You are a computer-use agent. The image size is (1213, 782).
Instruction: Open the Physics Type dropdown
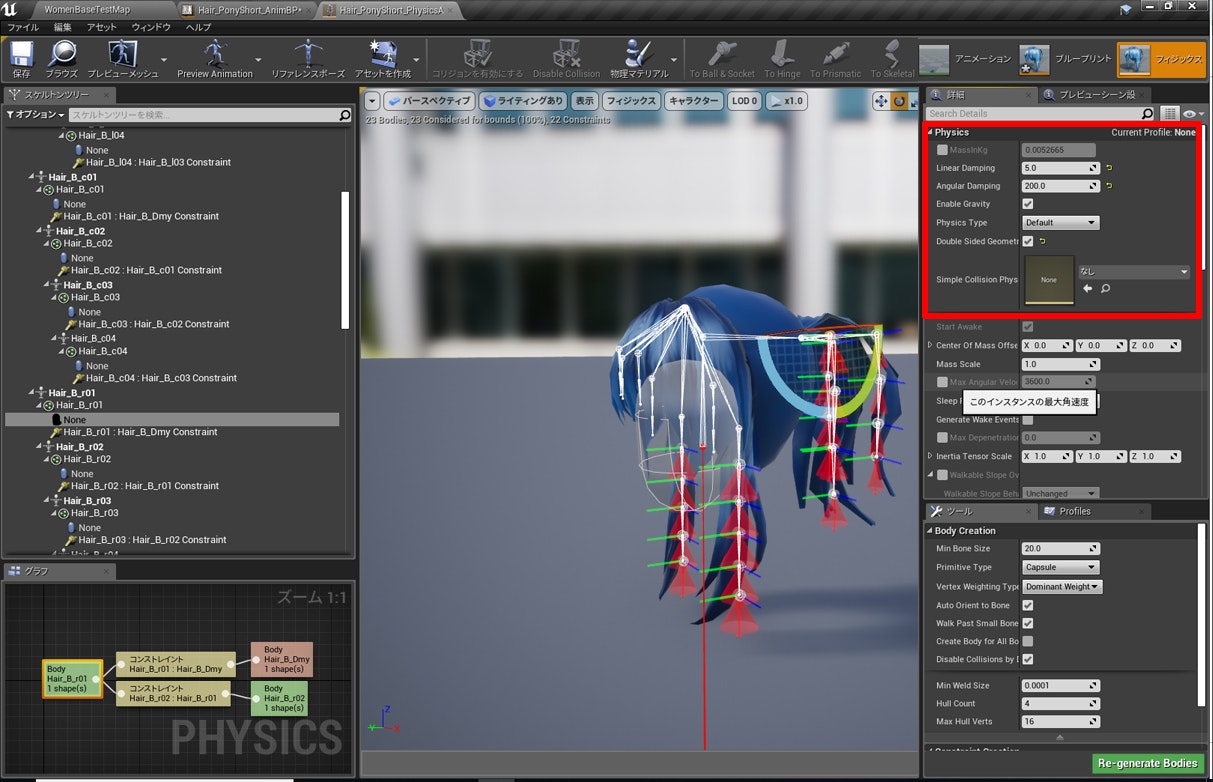click(x=1060, y=223)
